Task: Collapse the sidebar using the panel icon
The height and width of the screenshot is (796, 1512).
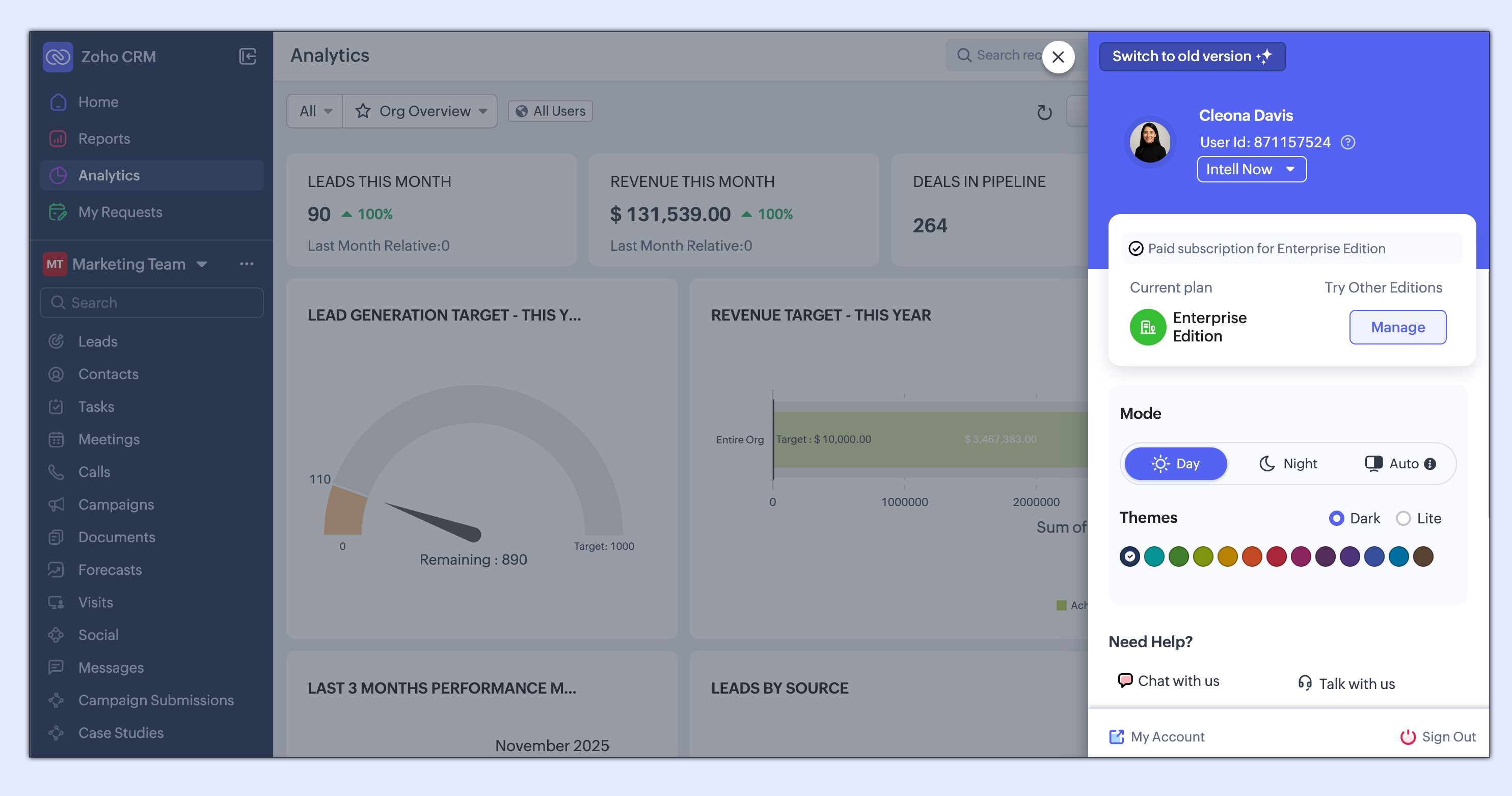Action: tap(247, 57)
